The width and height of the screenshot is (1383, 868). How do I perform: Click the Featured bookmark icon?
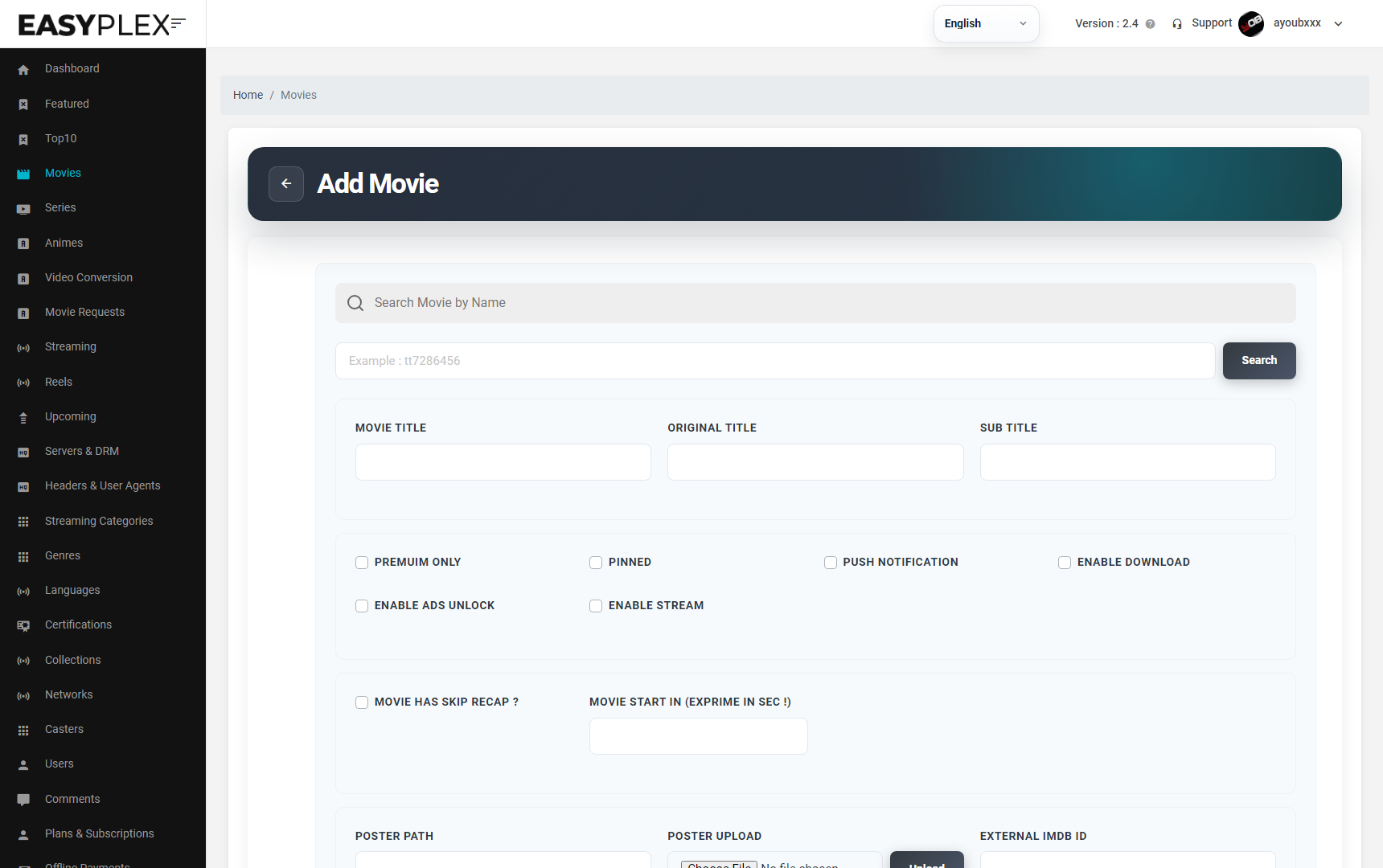(x=23, y=104)
